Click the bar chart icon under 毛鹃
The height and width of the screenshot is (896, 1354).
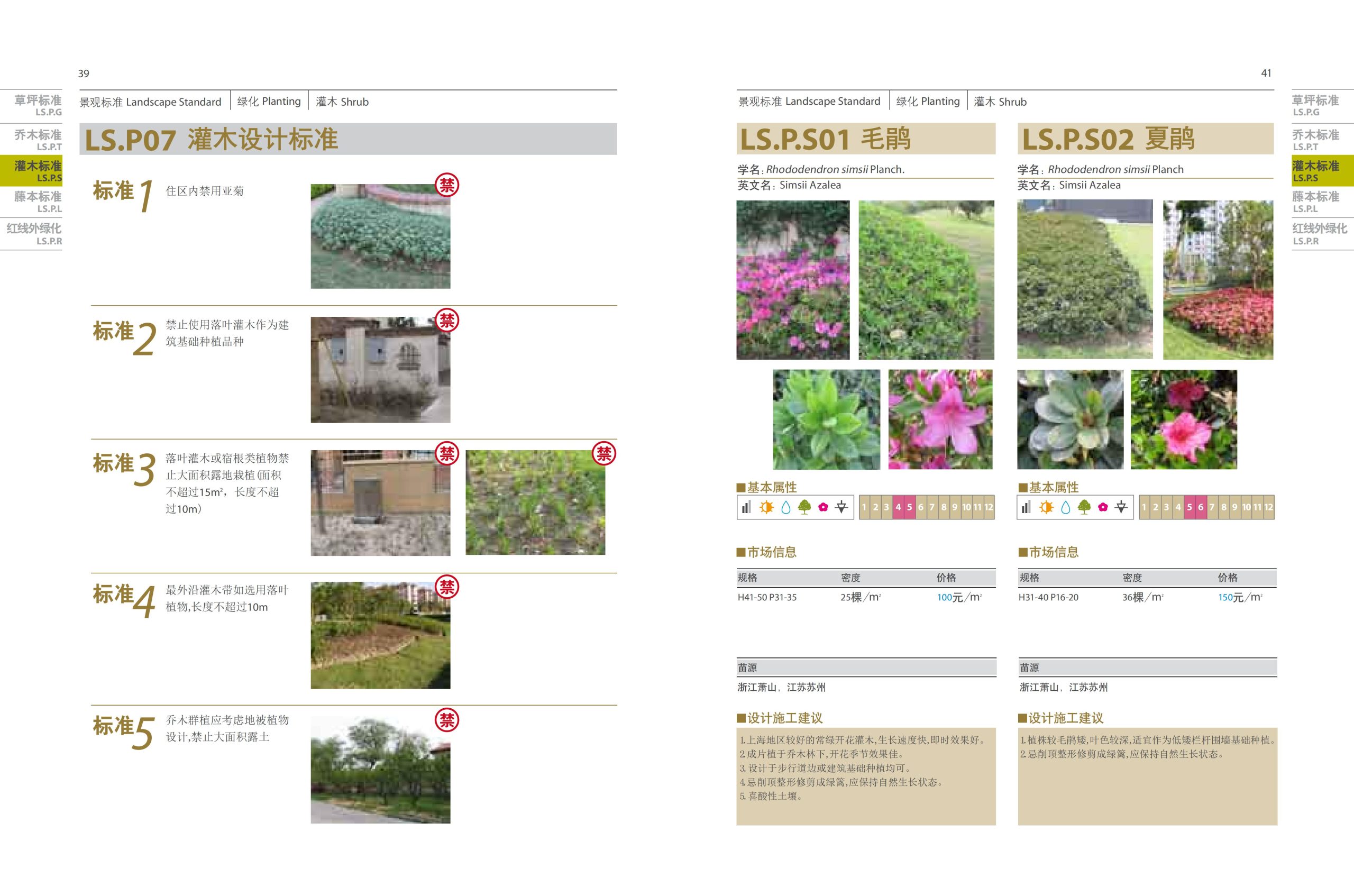pos(747,507)
